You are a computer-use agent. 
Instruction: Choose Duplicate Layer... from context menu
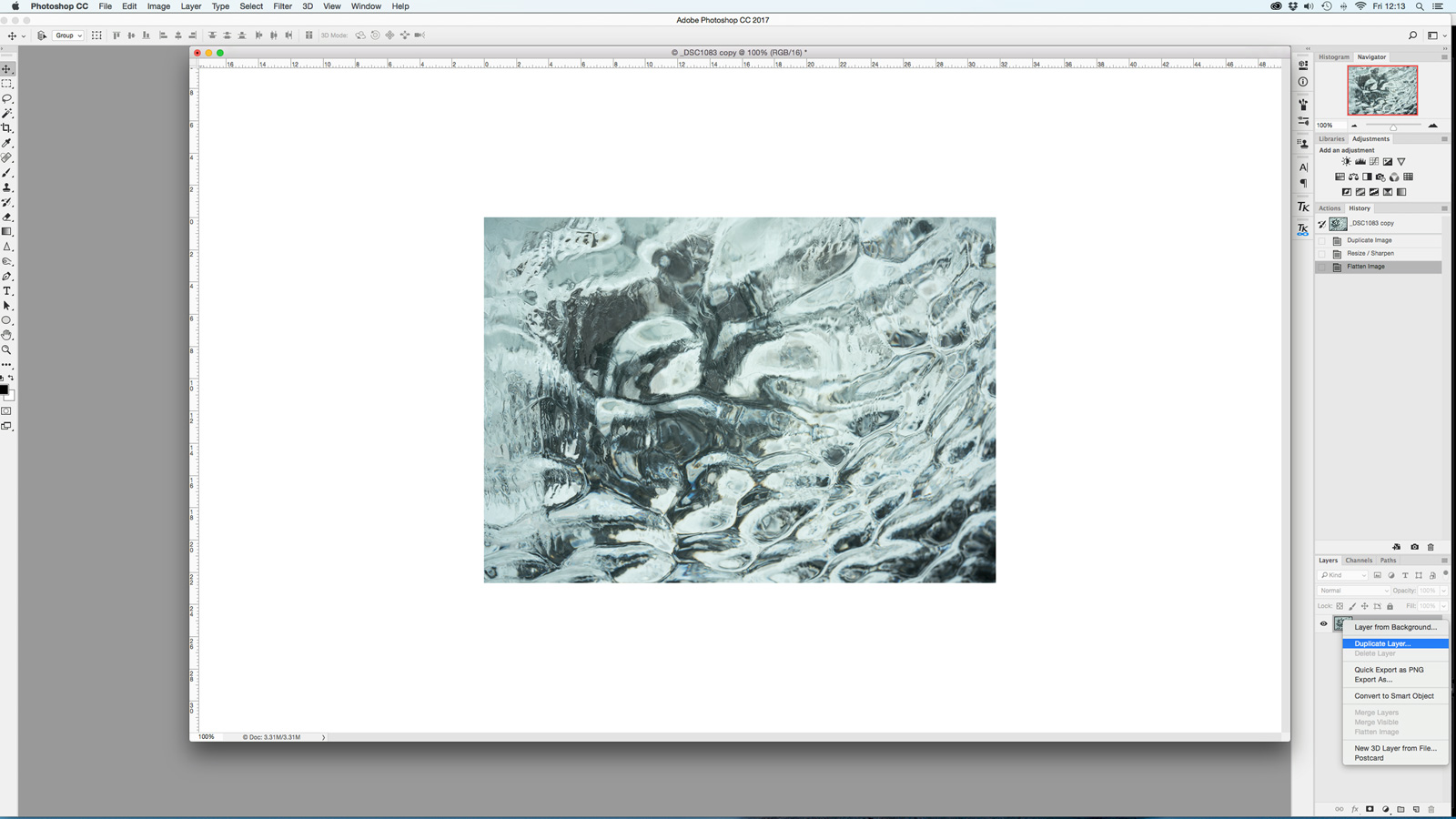point(1396,643)
